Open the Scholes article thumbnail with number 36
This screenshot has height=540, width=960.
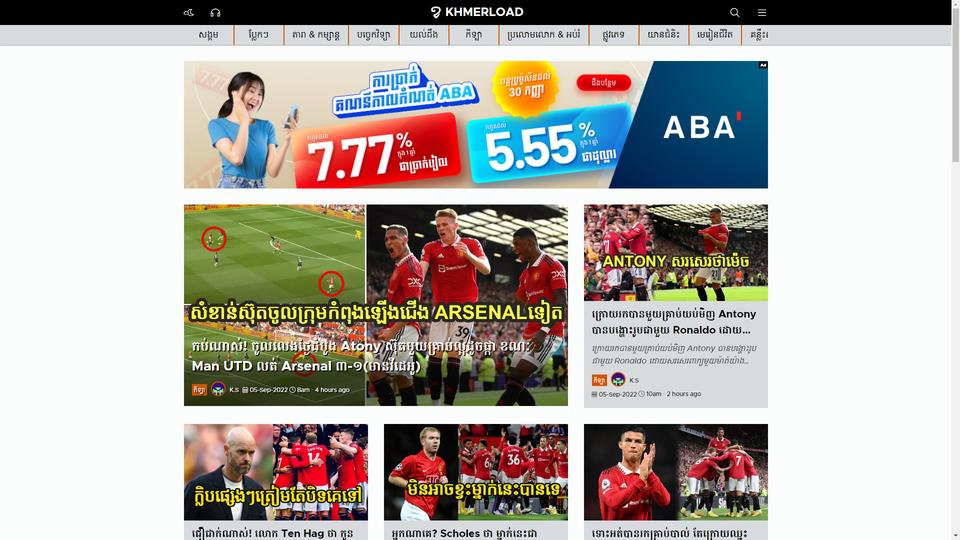tap(476, 472)
